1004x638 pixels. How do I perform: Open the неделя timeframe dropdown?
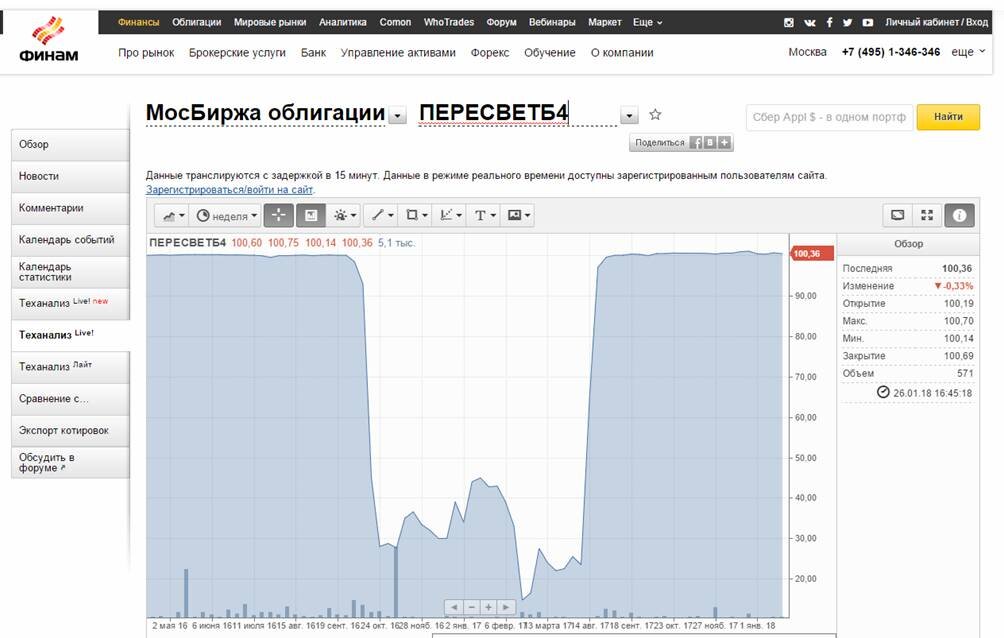[x=227, y=216]
